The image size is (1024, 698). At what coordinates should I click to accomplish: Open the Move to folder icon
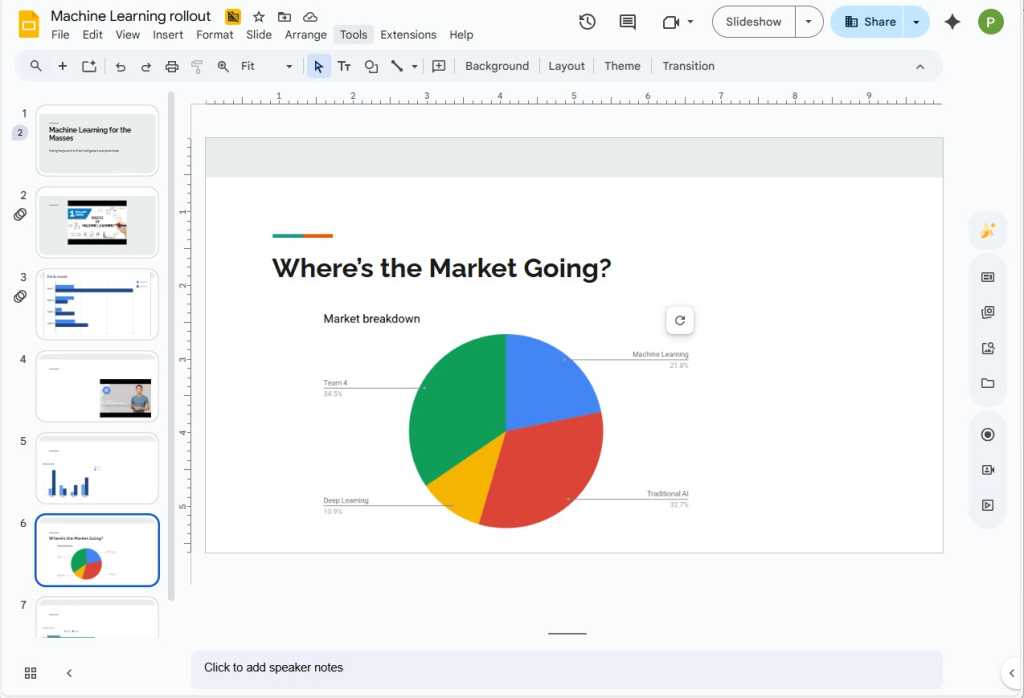283,16
